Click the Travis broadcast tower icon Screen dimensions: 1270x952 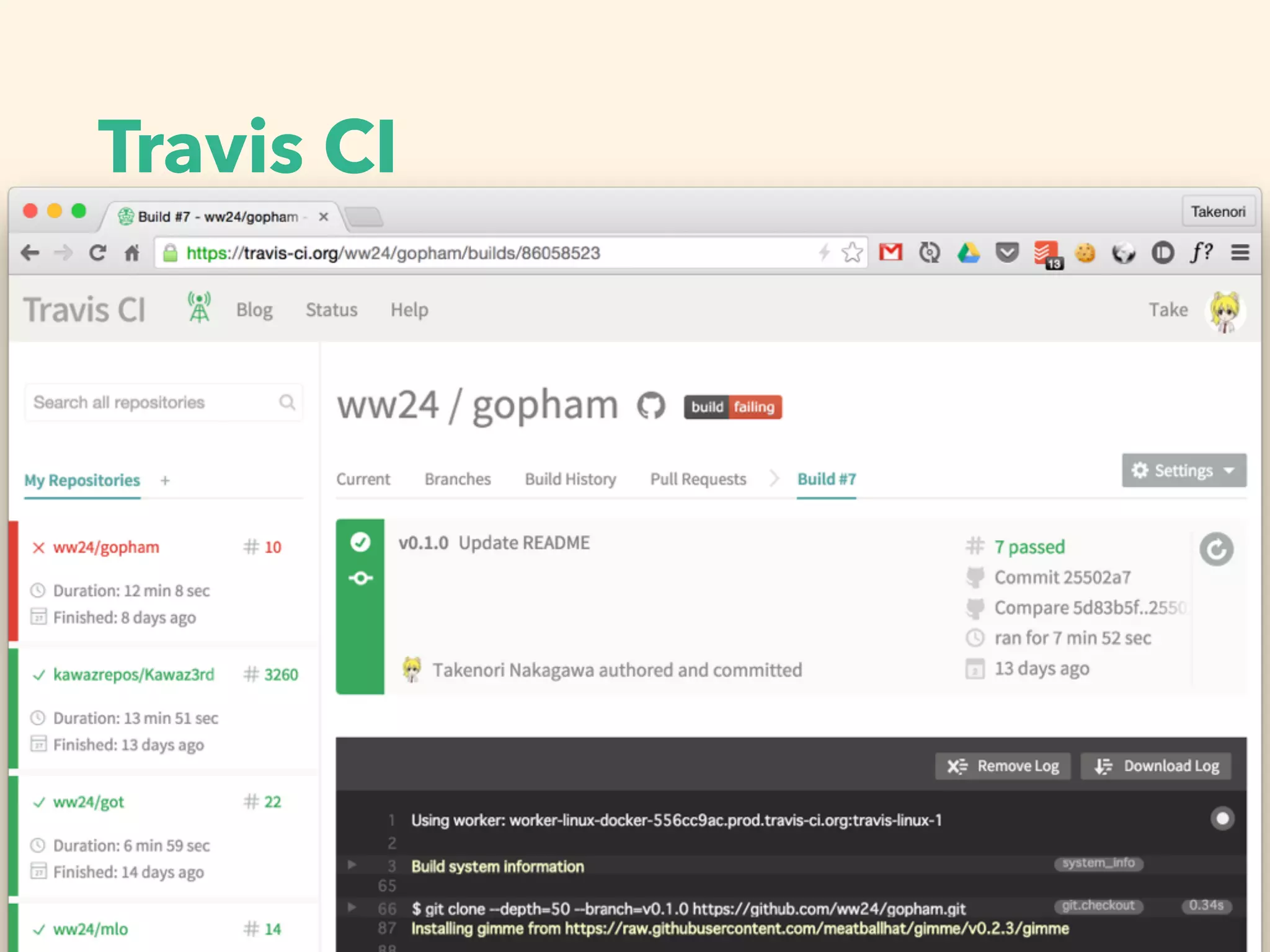coord(199,307)
